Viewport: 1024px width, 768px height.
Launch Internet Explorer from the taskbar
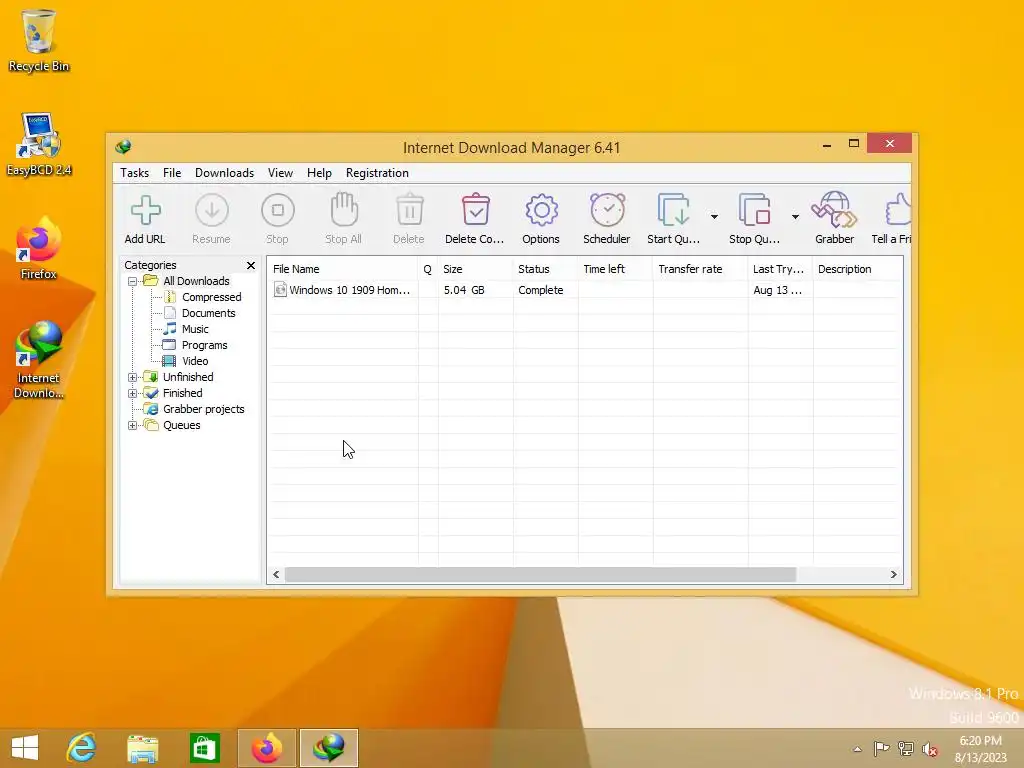[x=82, y=748]
